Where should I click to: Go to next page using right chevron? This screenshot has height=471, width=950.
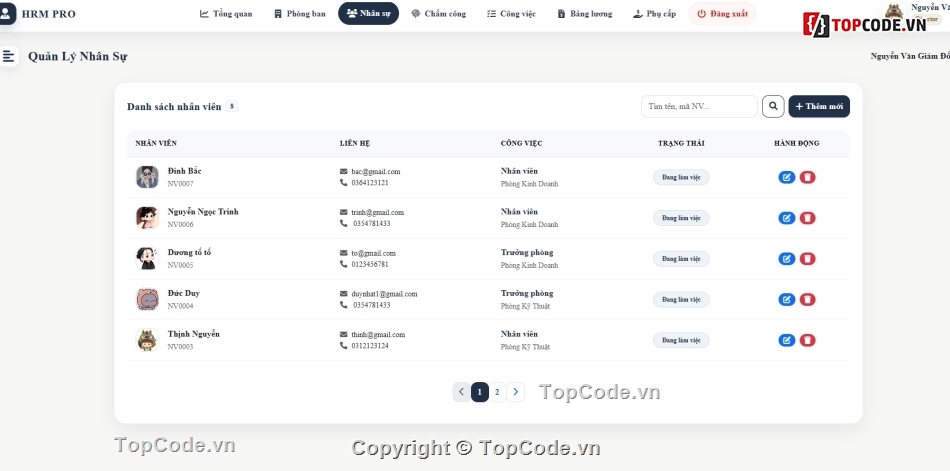(515, 392)
